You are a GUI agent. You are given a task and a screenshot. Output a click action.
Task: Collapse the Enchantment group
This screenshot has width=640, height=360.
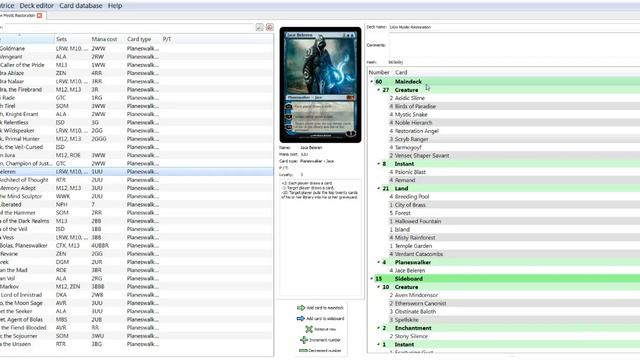pos(379,328)
